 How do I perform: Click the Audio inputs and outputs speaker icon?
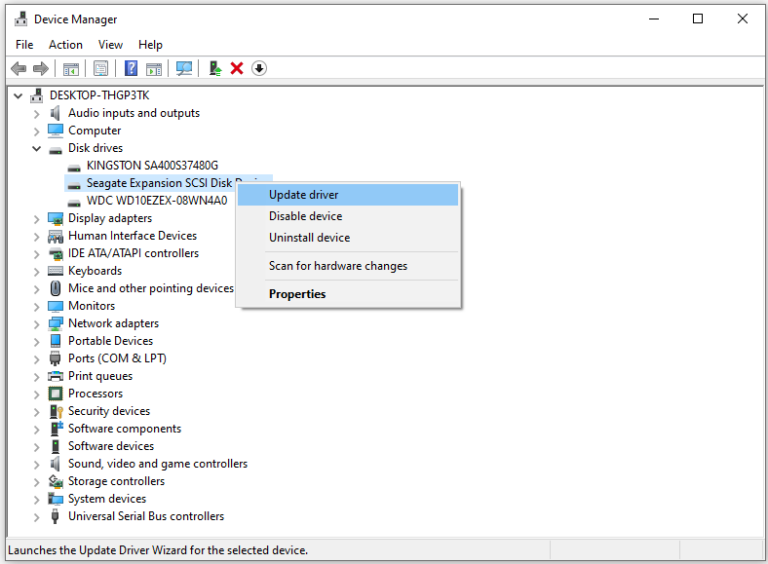click(x=55, y=113)
